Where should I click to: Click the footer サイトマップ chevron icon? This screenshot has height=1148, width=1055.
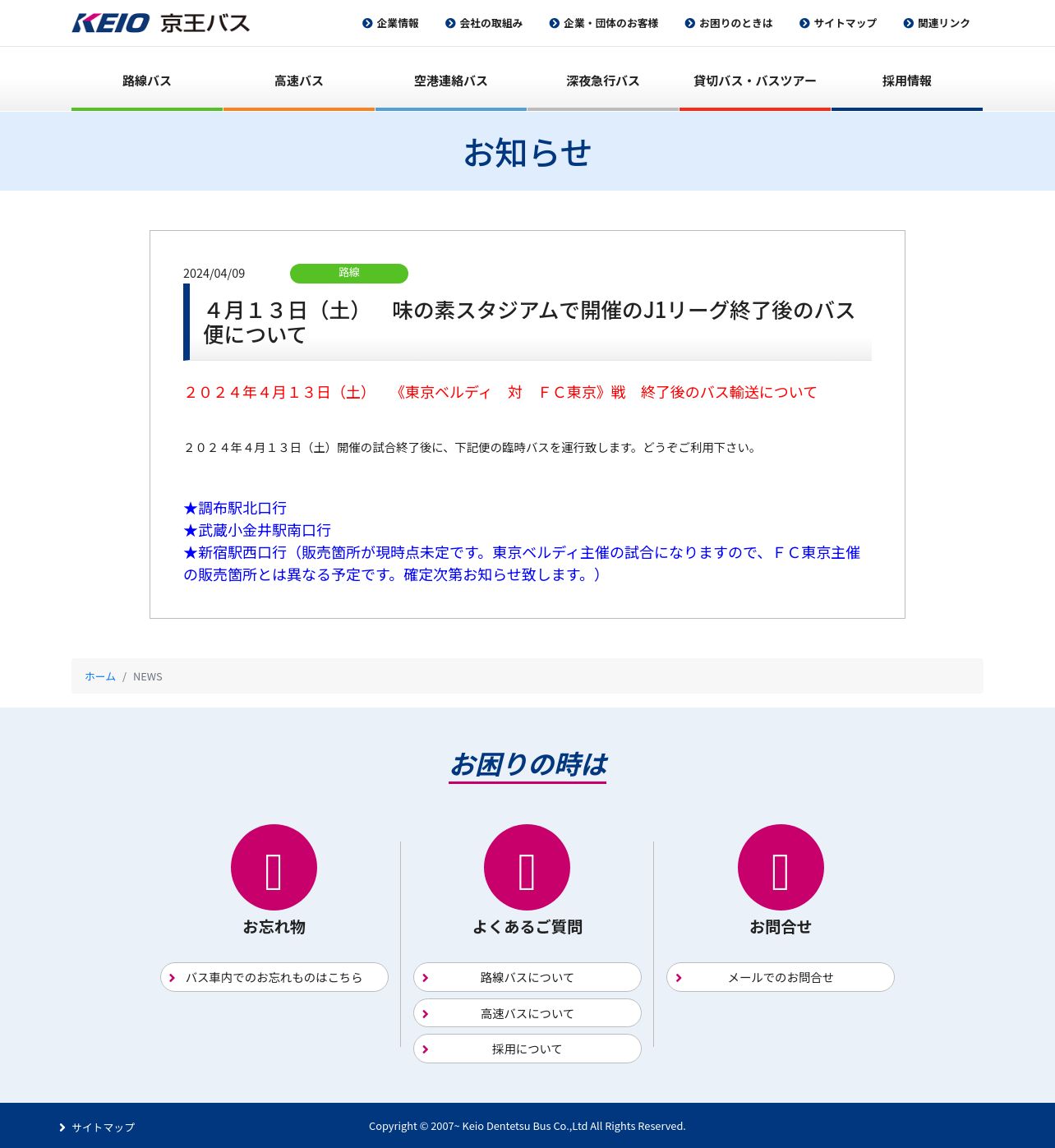pyautogui.click(x=62, y=1127)
